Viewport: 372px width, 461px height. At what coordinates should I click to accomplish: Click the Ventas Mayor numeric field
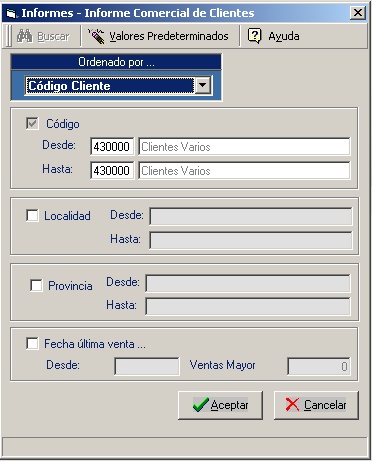tap(319, 366)
